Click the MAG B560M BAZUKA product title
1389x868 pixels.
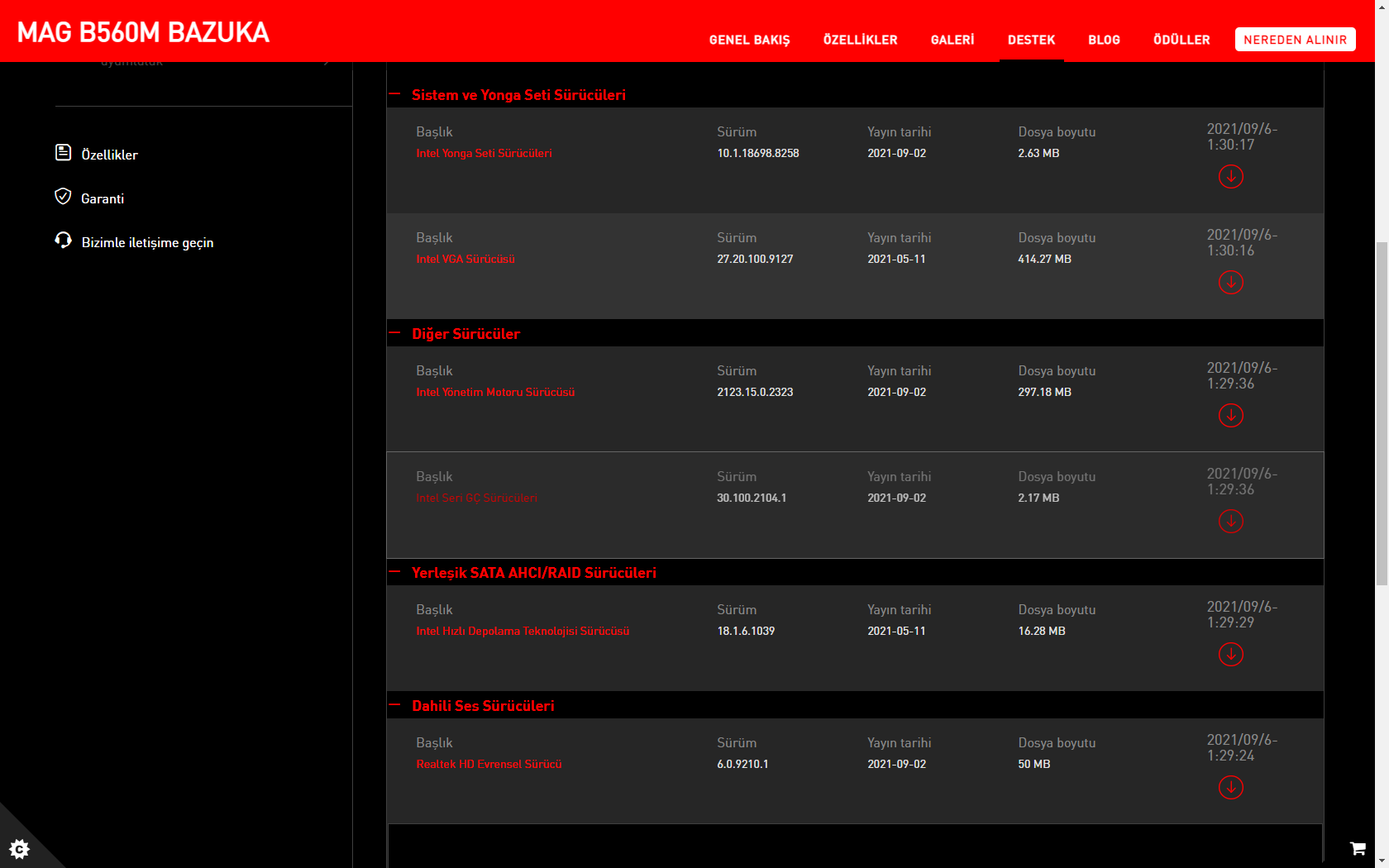(143, 32)
